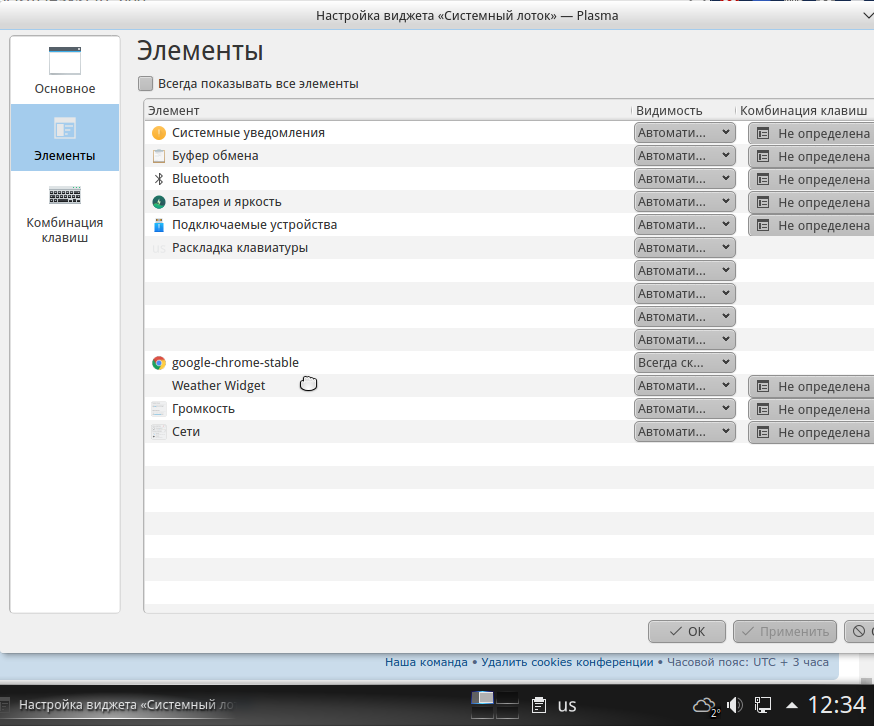Open Наша команда link in browser window
This screenshot has height=726, width=874.
(426, 662)
